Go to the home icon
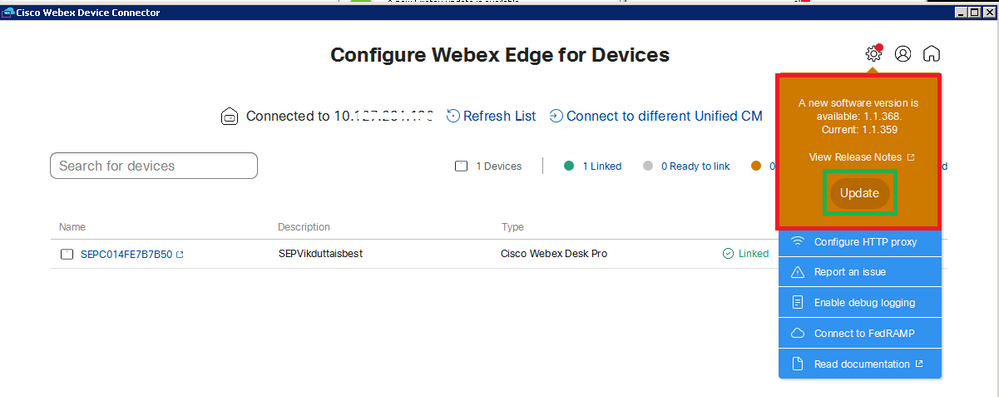This screenshot has width=999, height=397. pos(931,54)
